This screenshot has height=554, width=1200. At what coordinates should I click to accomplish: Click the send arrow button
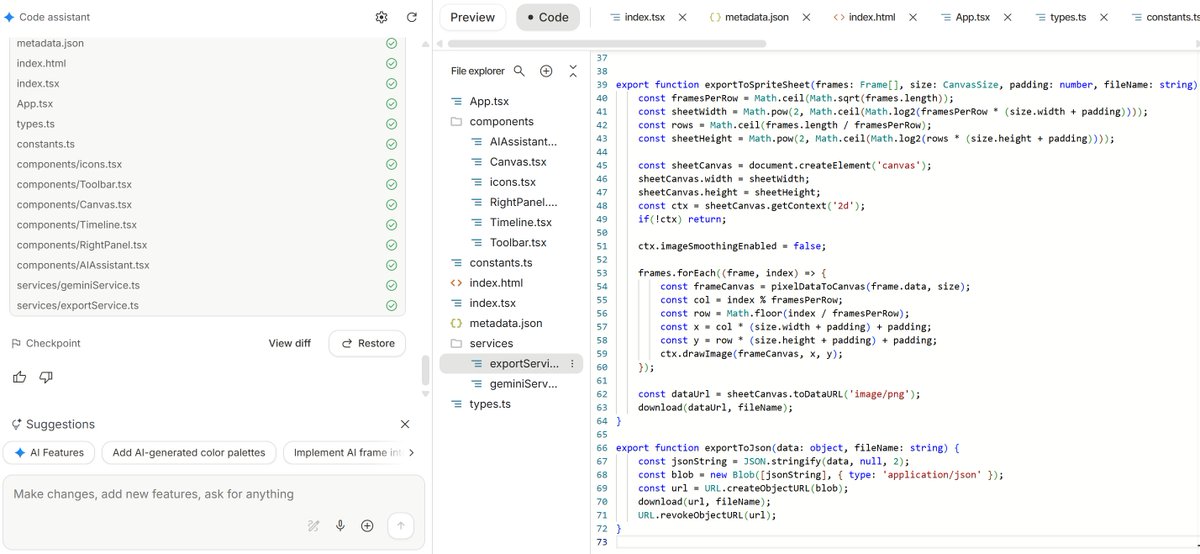[x=400, y=526]
